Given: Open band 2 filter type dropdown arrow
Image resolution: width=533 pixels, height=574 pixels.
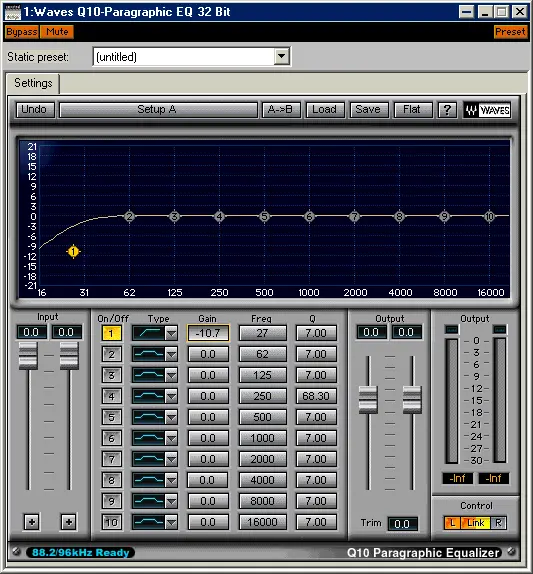Looking at the screenshot, I should (171, 354).
